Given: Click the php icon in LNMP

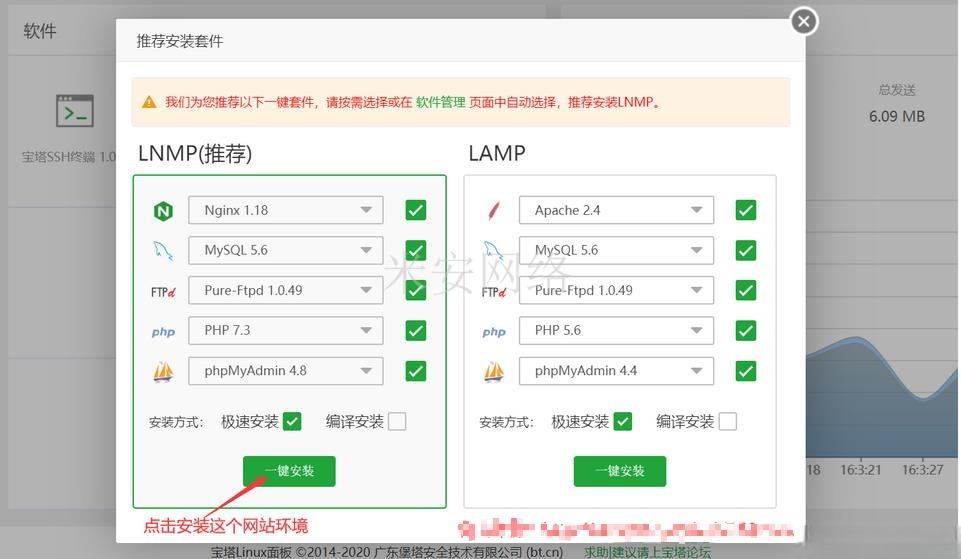Looking at the screenshot, I should 163,332.
